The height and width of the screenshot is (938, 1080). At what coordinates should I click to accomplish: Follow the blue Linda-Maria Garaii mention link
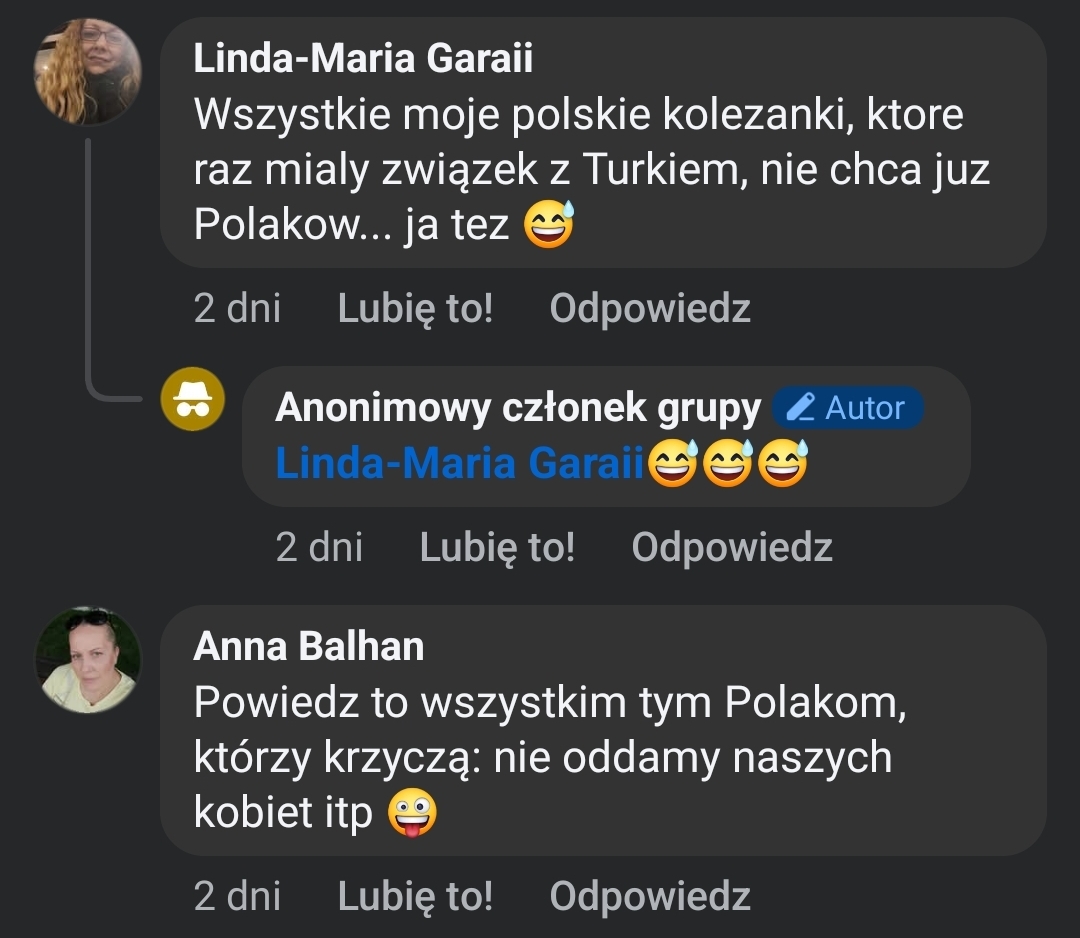pos(460,465)
